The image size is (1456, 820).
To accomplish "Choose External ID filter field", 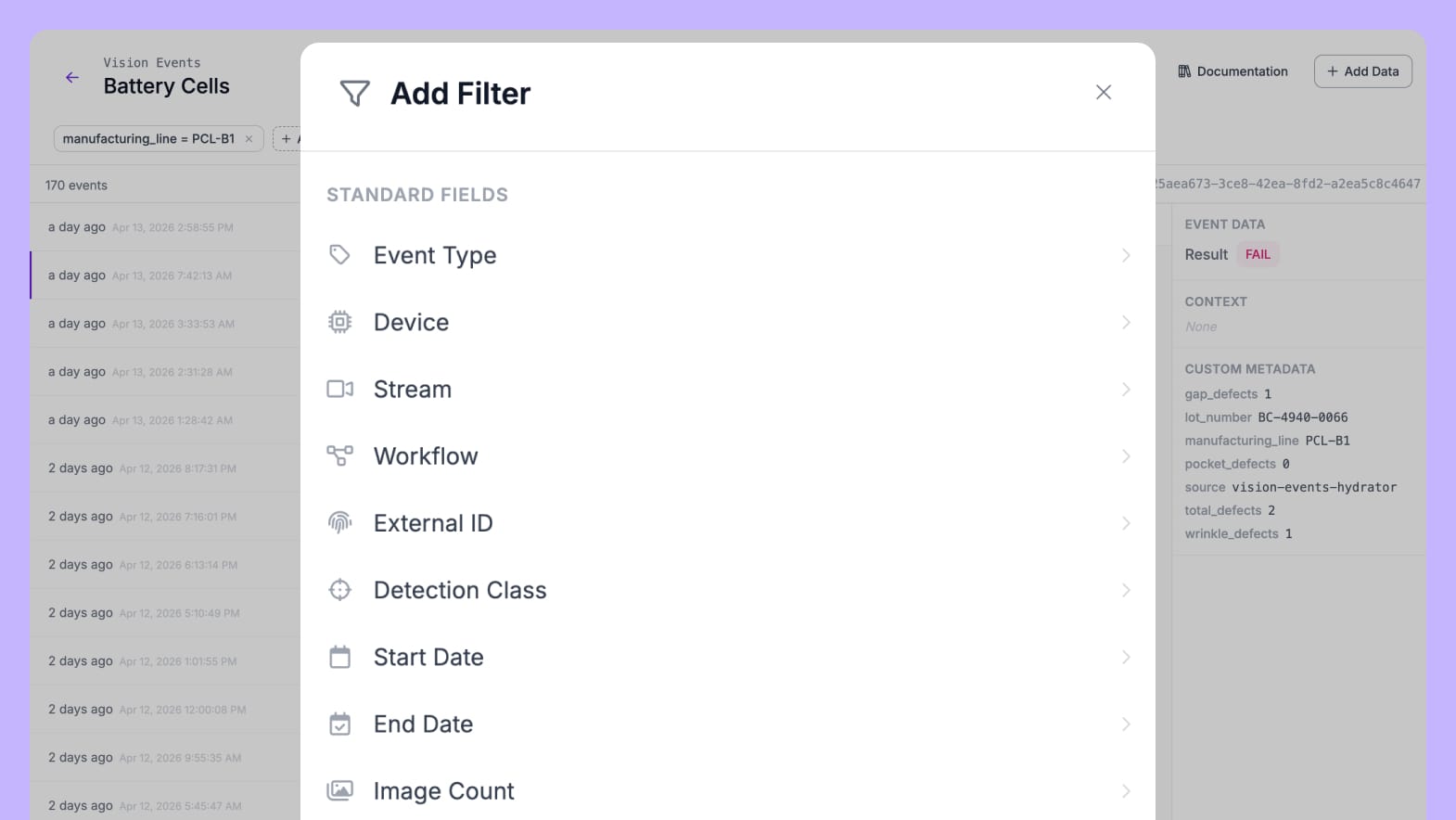I will (x=432, y=523).
